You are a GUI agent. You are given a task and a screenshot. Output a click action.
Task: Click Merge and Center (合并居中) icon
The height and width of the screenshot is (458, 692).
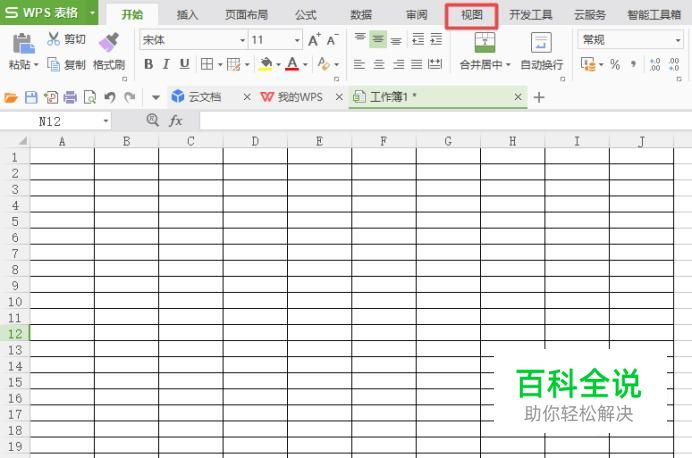[x=485, y=42]
